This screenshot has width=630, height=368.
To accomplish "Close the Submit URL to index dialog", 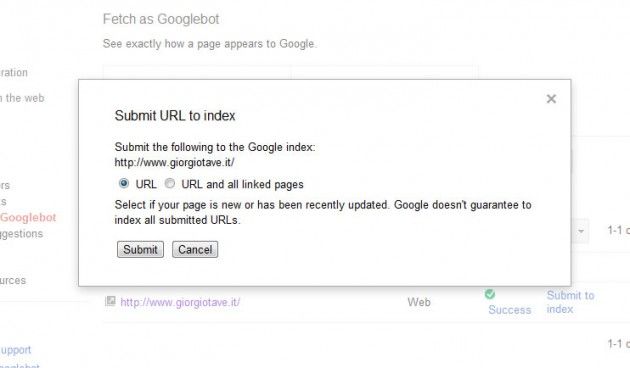I will [551, 99].
